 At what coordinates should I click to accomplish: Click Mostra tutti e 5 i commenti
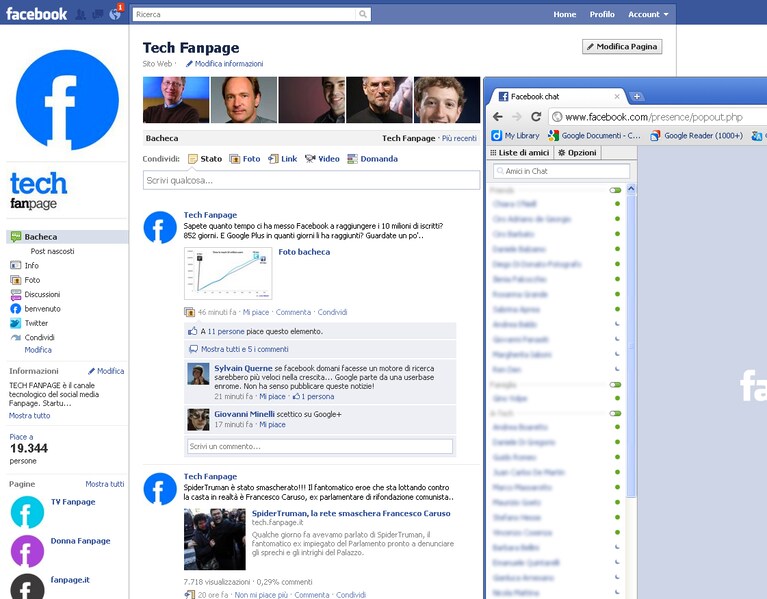(245, 349)
